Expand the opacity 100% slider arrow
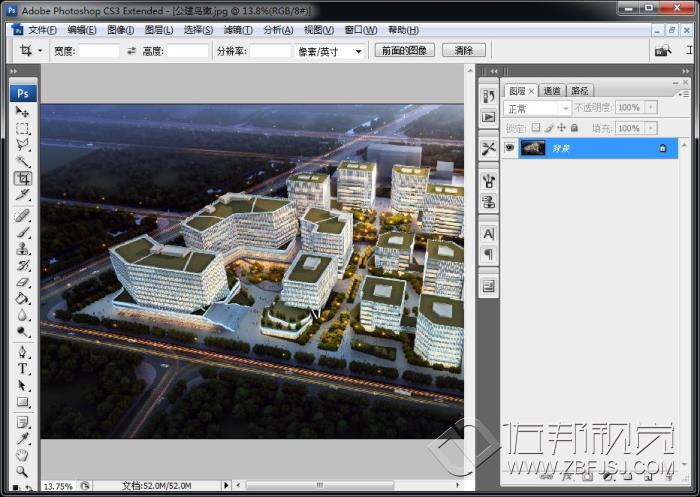The height and width of the screenshot is (497, 700). pyautogui.click(x=651, y=108)
